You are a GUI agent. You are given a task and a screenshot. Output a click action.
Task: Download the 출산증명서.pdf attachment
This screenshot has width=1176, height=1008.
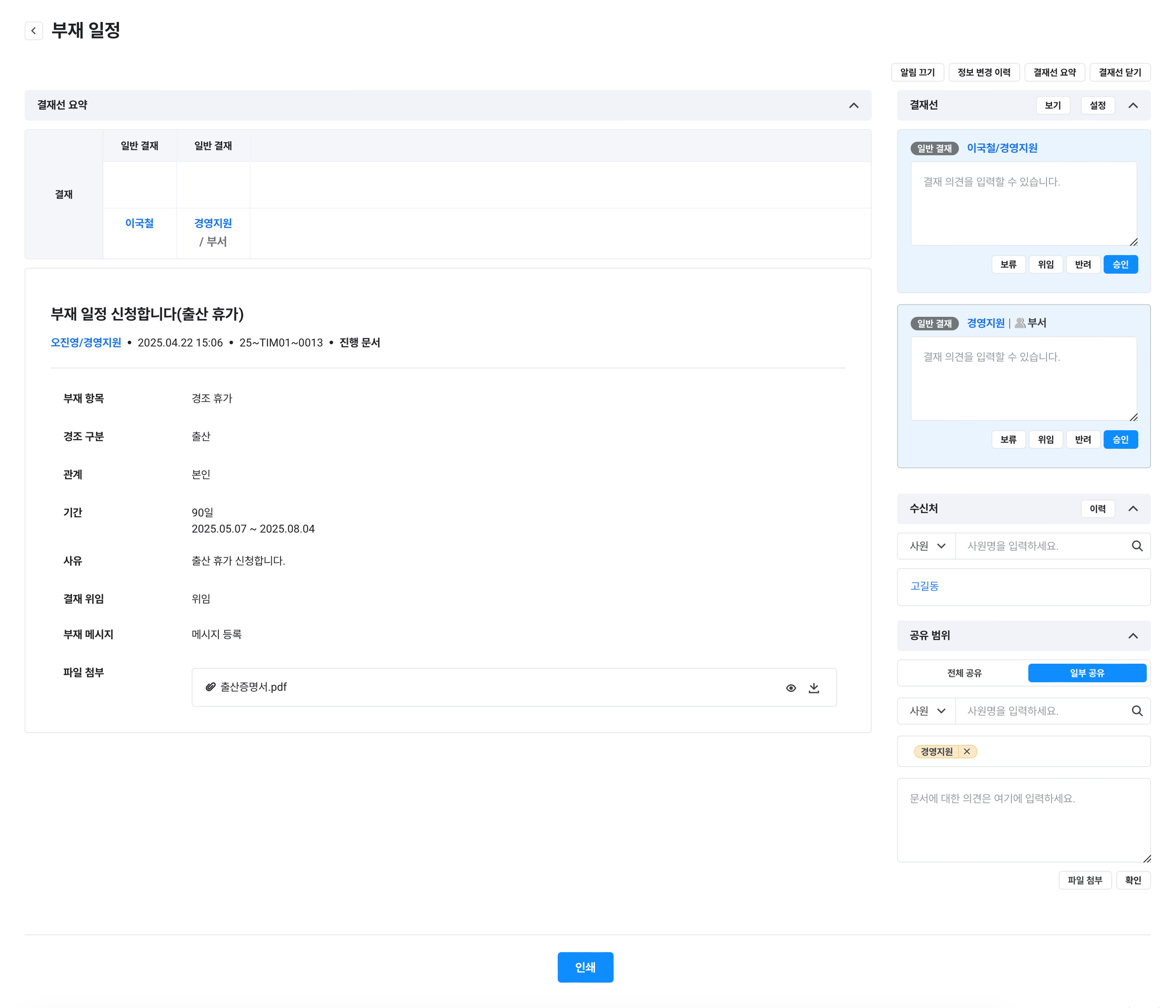click(813, 687)
